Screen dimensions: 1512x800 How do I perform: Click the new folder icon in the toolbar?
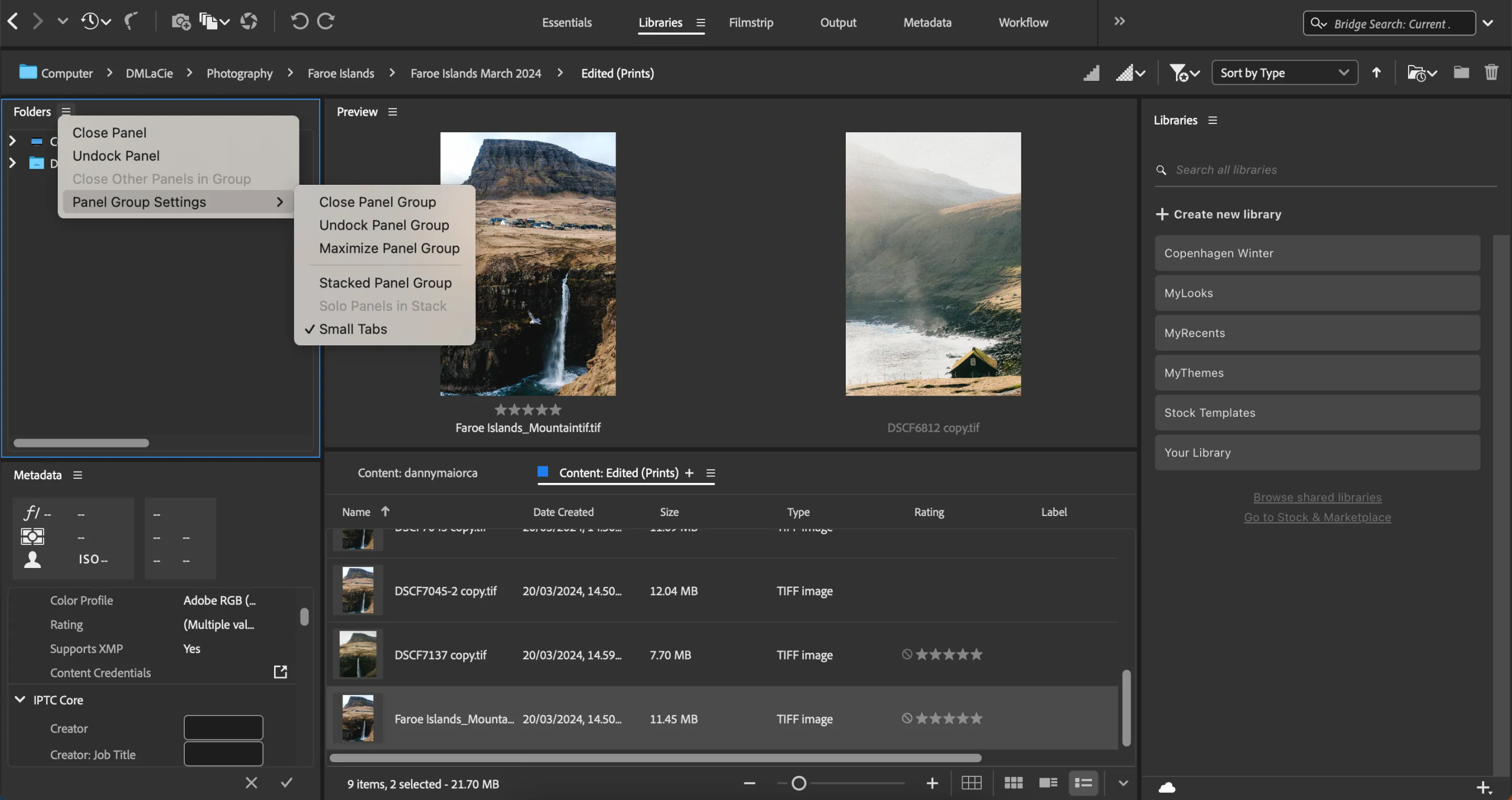click(x=1461, y=72)
